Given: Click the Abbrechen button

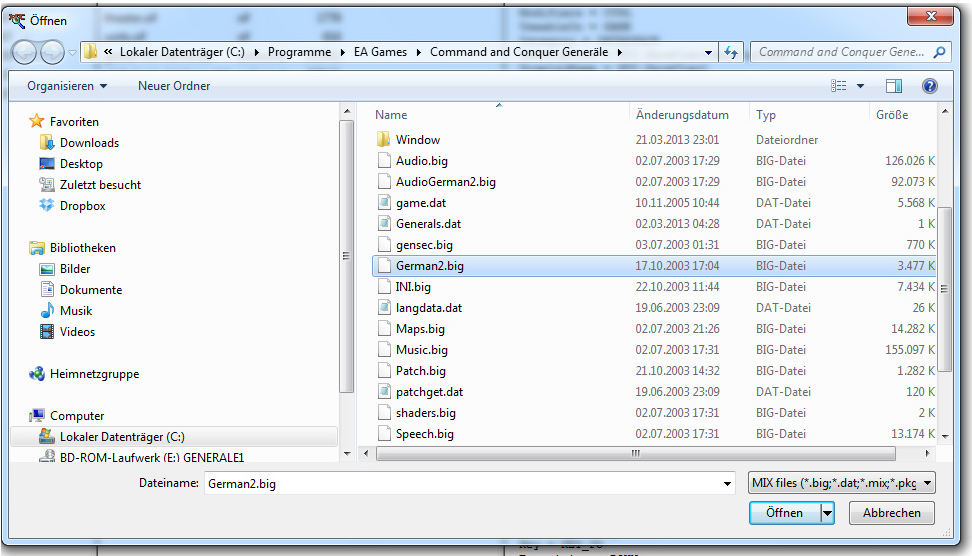Looking at the screenshot, I should coord(891,513).
